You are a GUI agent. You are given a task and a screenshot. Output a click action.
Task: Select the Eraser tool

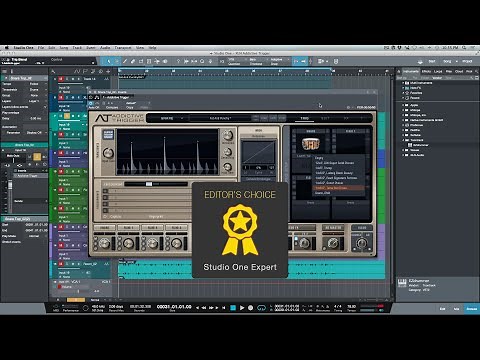click(x=133, y=61)
